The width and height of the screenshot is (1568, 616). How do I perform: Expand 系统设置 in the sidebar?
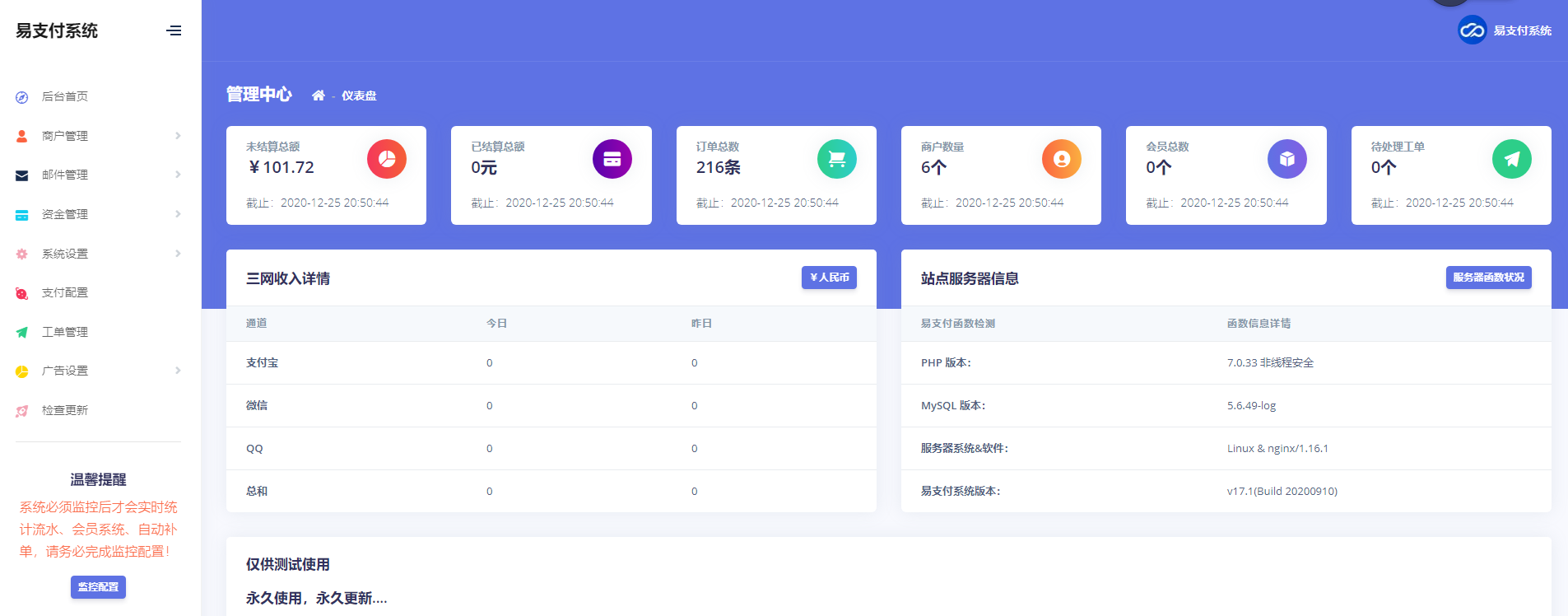tap(65, 254)
